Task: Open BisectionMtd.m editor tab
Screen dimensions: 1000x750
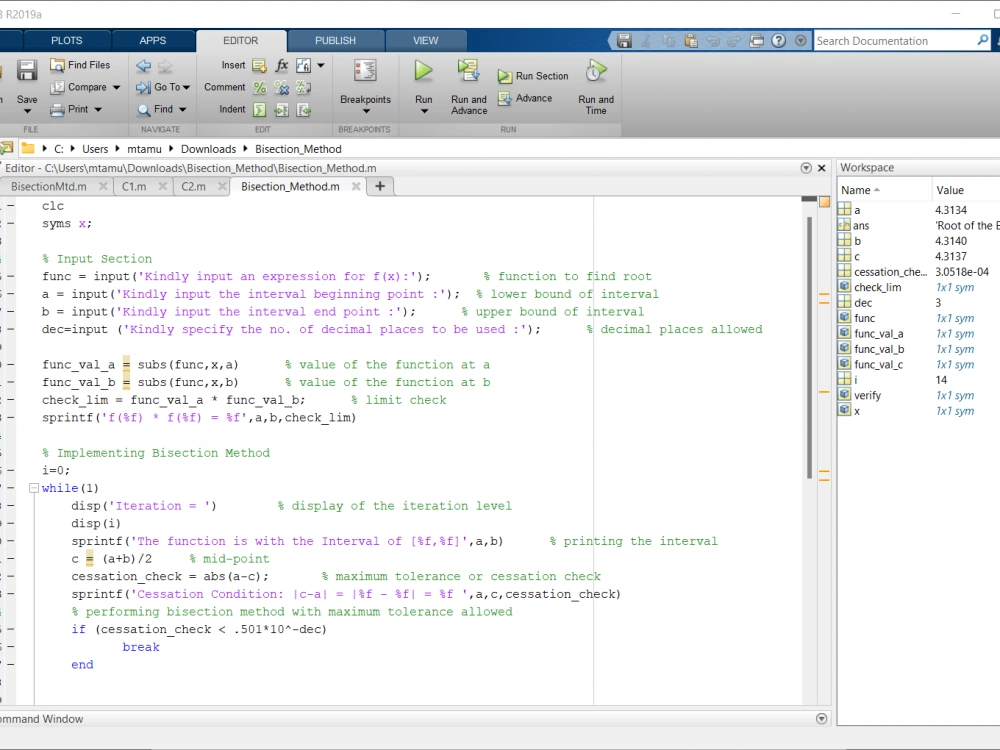Action: pyautogui.click(x=49, y=187)
